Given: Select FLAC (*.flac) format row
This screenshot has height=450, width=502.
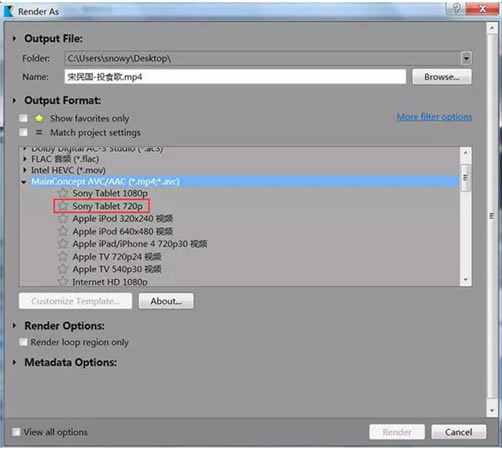Looking at the screenshot, I should click(65, 159).
